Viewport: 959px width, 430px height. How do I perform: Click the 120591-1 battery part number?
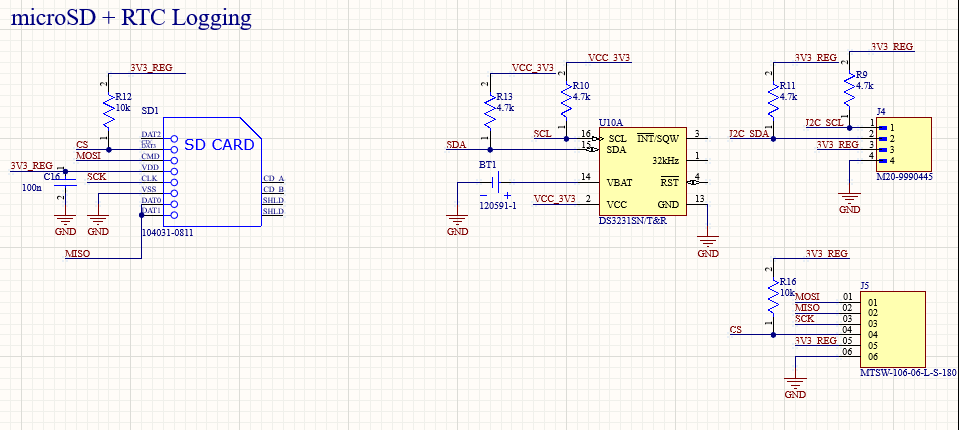(498, 206)
